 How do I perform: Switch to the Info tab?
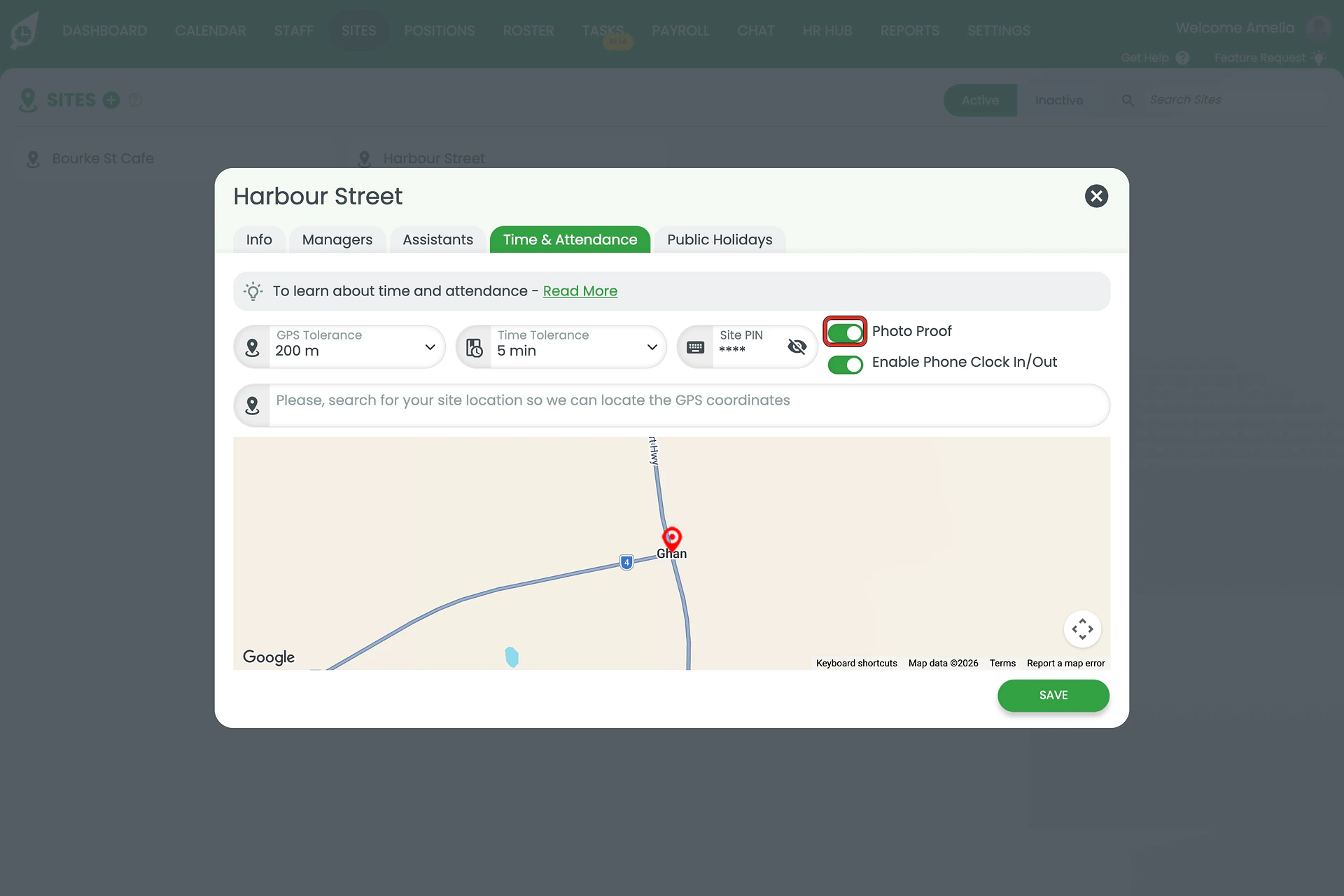pos(259,240)
